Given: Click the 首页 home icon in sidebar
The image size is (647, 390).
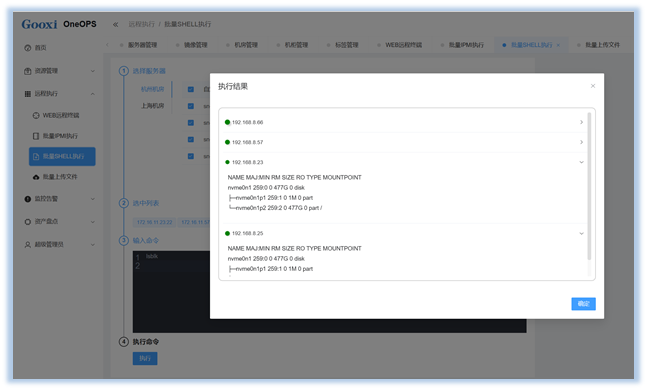Looking at the screenshot, I should pyautogui.click(x=28, y=48).
